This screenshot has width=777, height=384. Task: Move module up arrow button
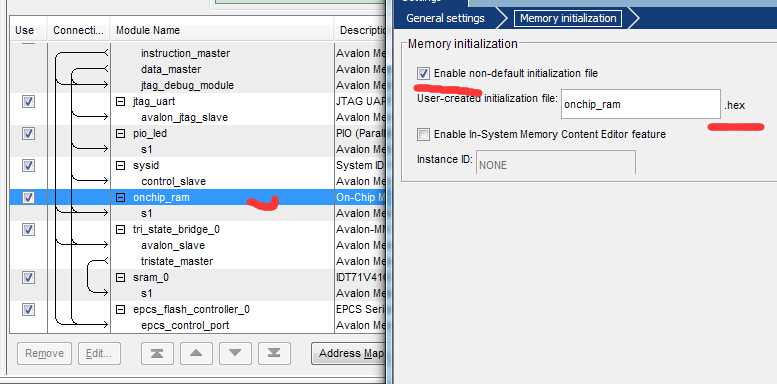[x=196, y=353]
